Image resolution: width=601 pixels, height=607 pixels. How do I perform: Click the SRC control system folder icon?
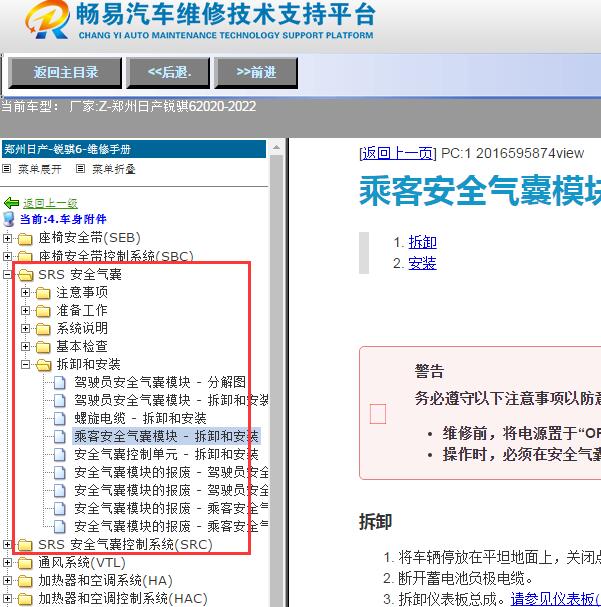25,545
